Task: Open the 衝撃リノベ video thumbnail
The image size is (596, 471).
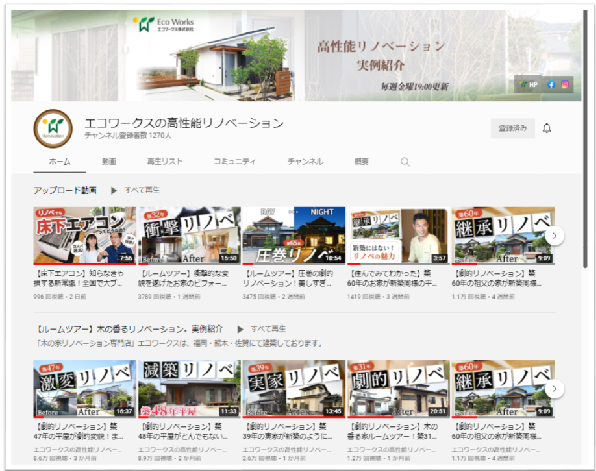Action: pos(189,235)
